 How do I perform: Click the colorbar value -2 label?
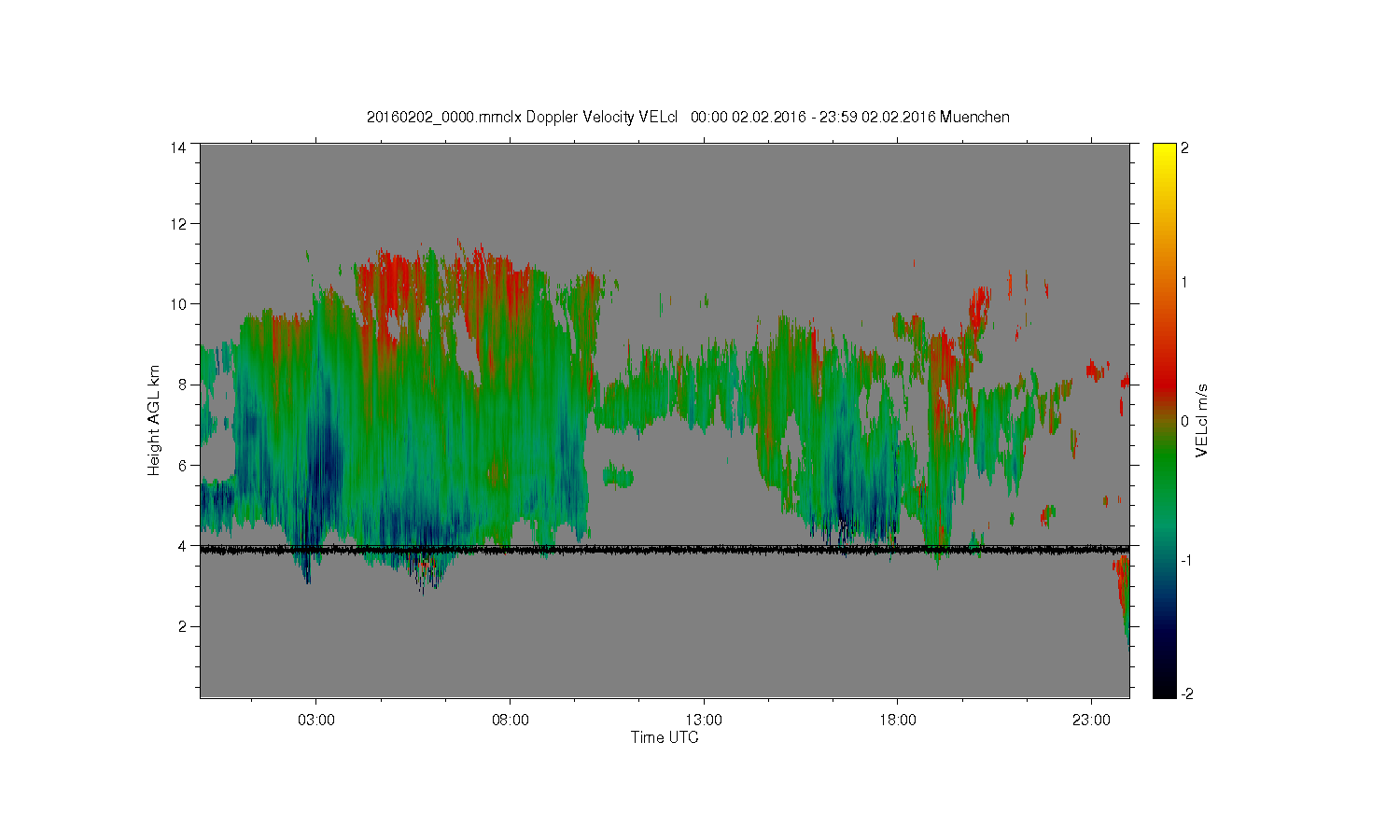1185,694
